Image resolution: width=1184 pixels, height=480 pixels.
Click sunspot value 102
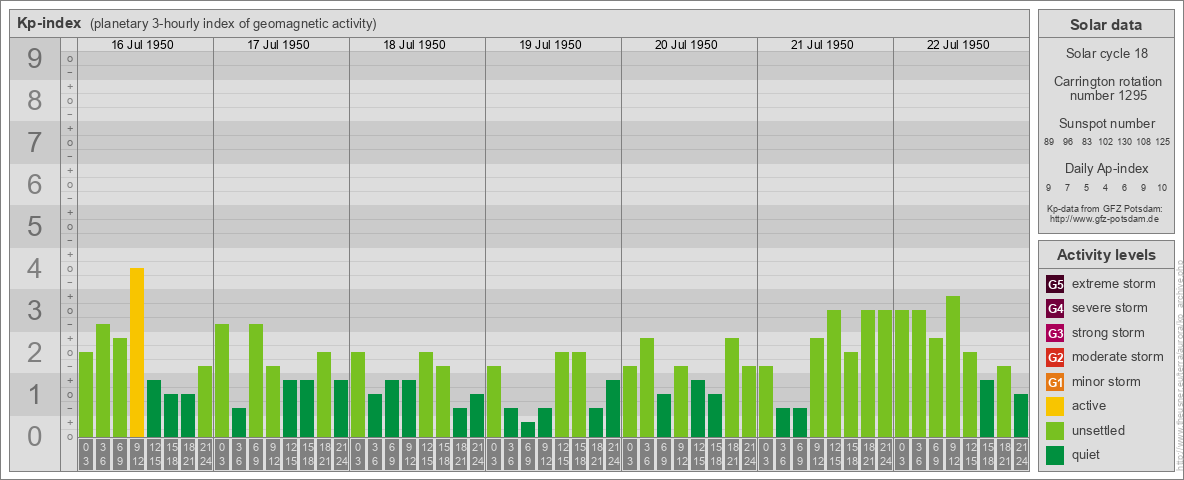(x=1105, y=142)
